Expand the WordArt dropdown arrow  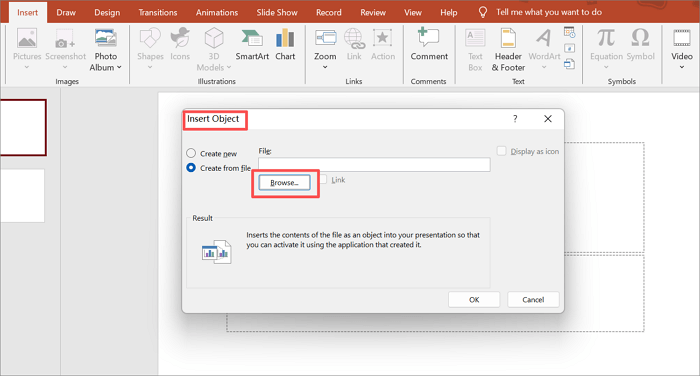[x=544, y=67]
